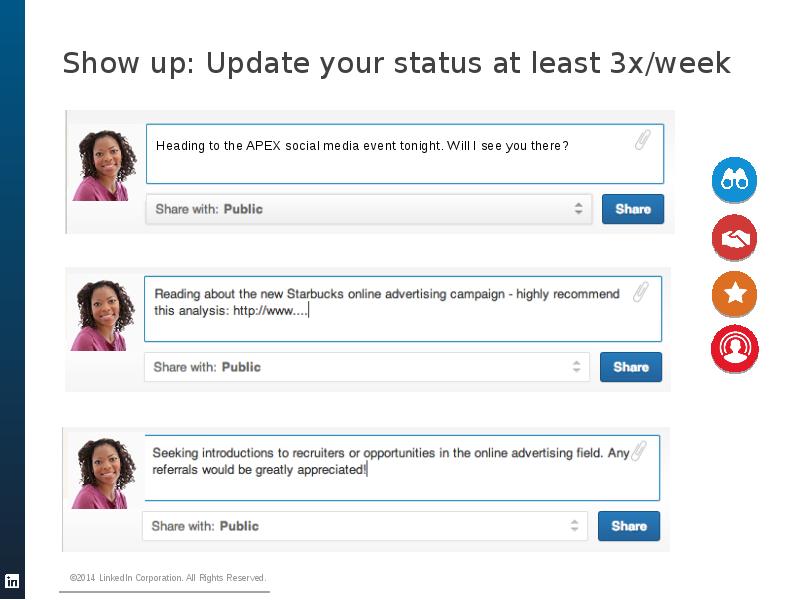Open Share with dropdown under Starbucks post
The image size is (800, 600).
pos(366,367)
